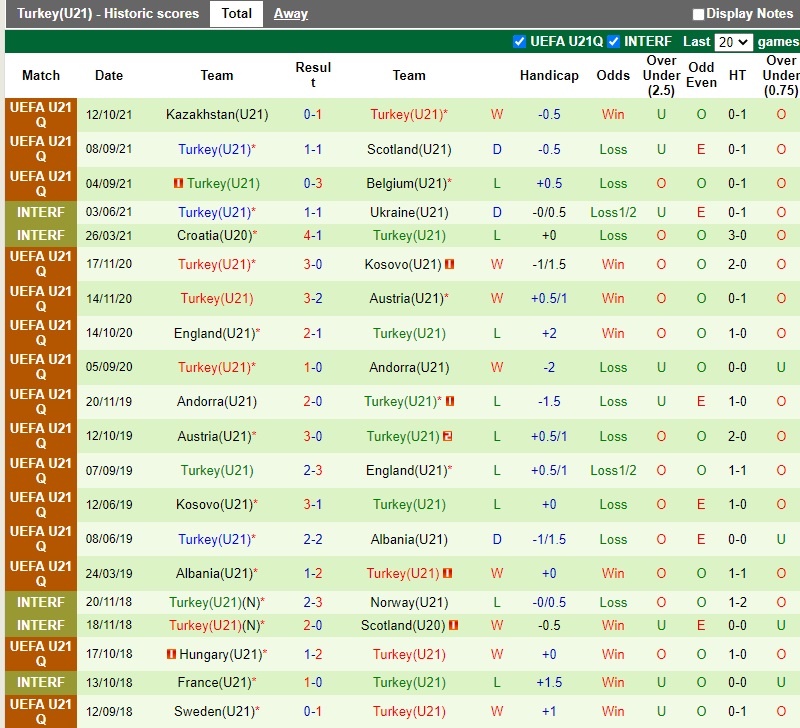This screenshot has width=800, height=728.
Task: Click the 0-1 result of Sweden match
Action: tap(312, 711)
